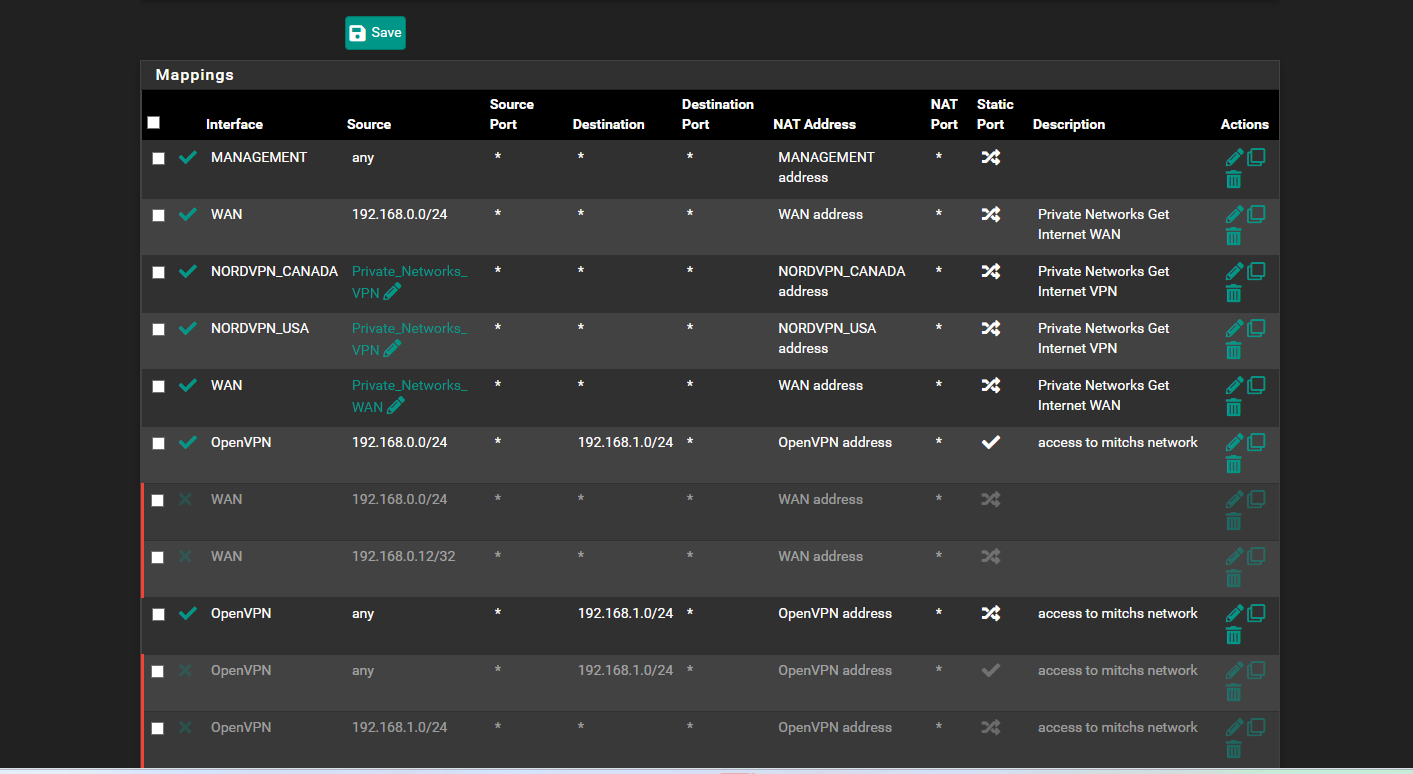Tick checkbox of OpenVPN row with source 192.168.0.0/24
This screenshot has width=1413, height=774.
pos(158,443)
